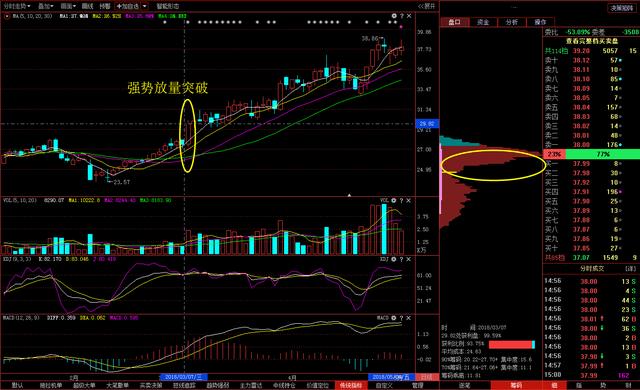Screen dimensions: 640x390
Task: Select the 盘口 tab
Action: tap(454, 22)
